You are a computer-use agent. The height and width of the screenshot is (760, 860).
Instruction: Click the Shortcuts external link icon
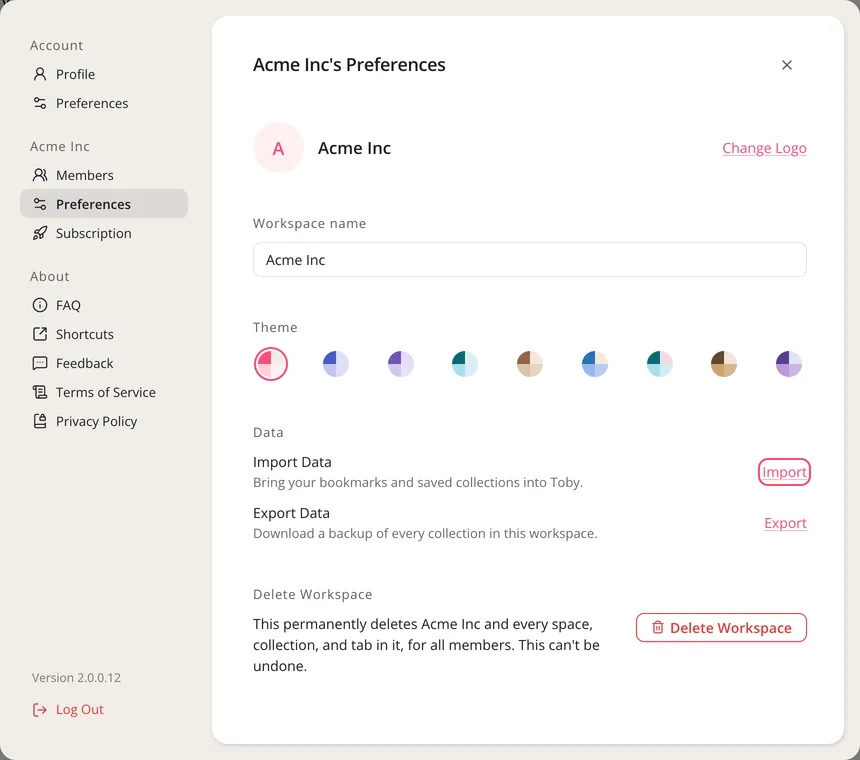40,334
